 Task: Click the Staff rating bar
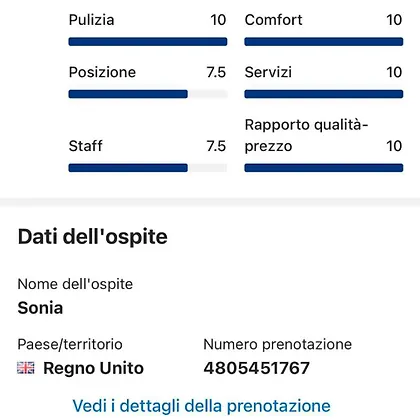click(148, 168)
